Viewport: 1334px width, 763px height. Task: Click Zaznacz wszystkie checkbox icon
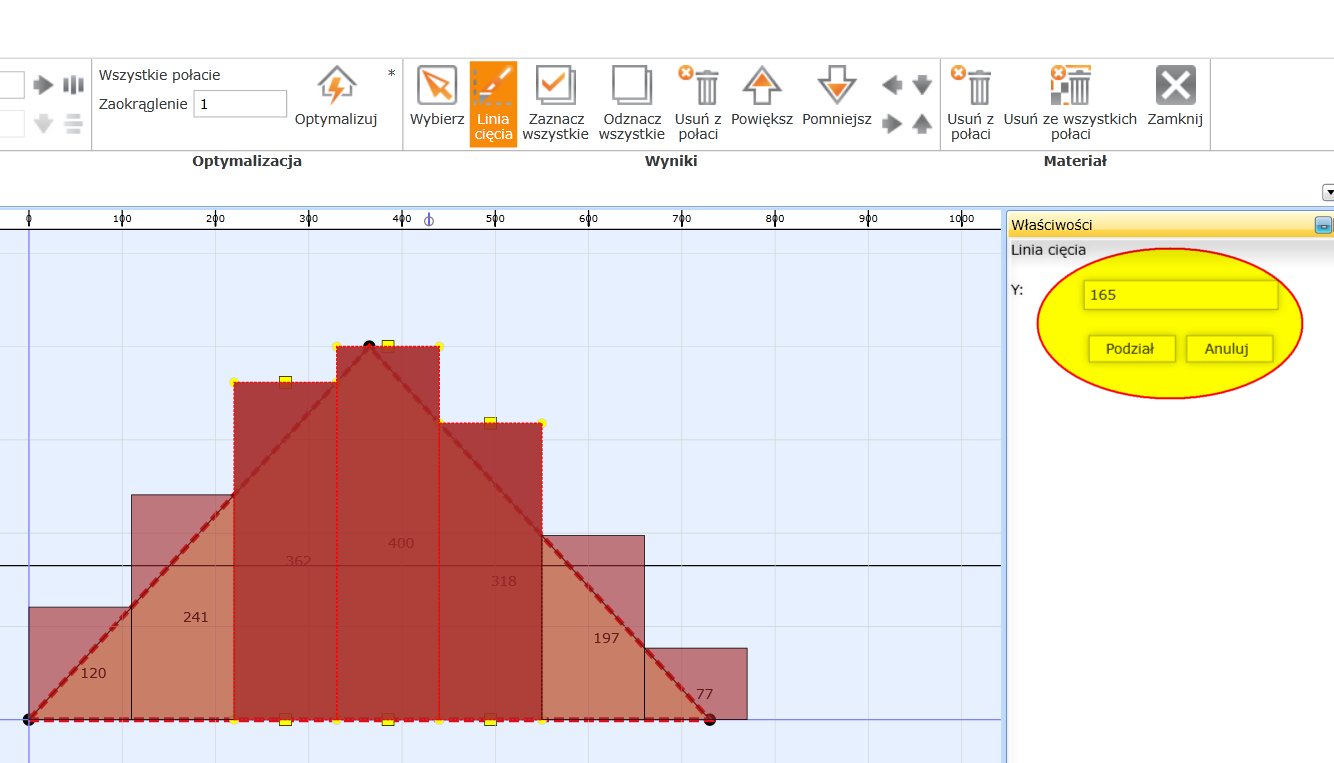[x=555, y=87]
